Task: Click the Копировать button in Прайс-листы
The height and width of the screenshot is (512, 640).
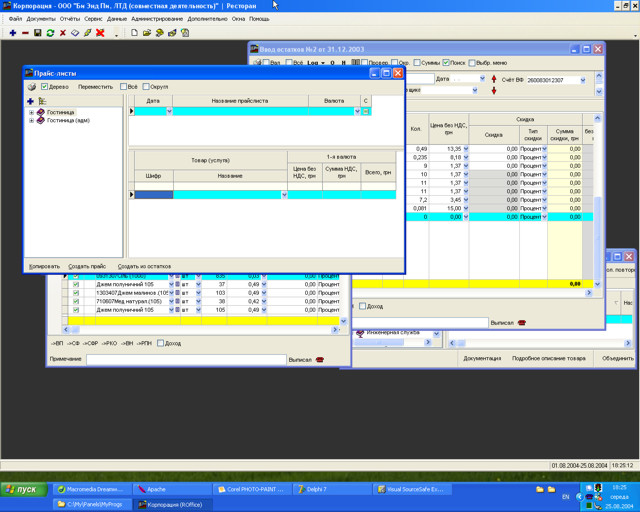Action: 44,266
